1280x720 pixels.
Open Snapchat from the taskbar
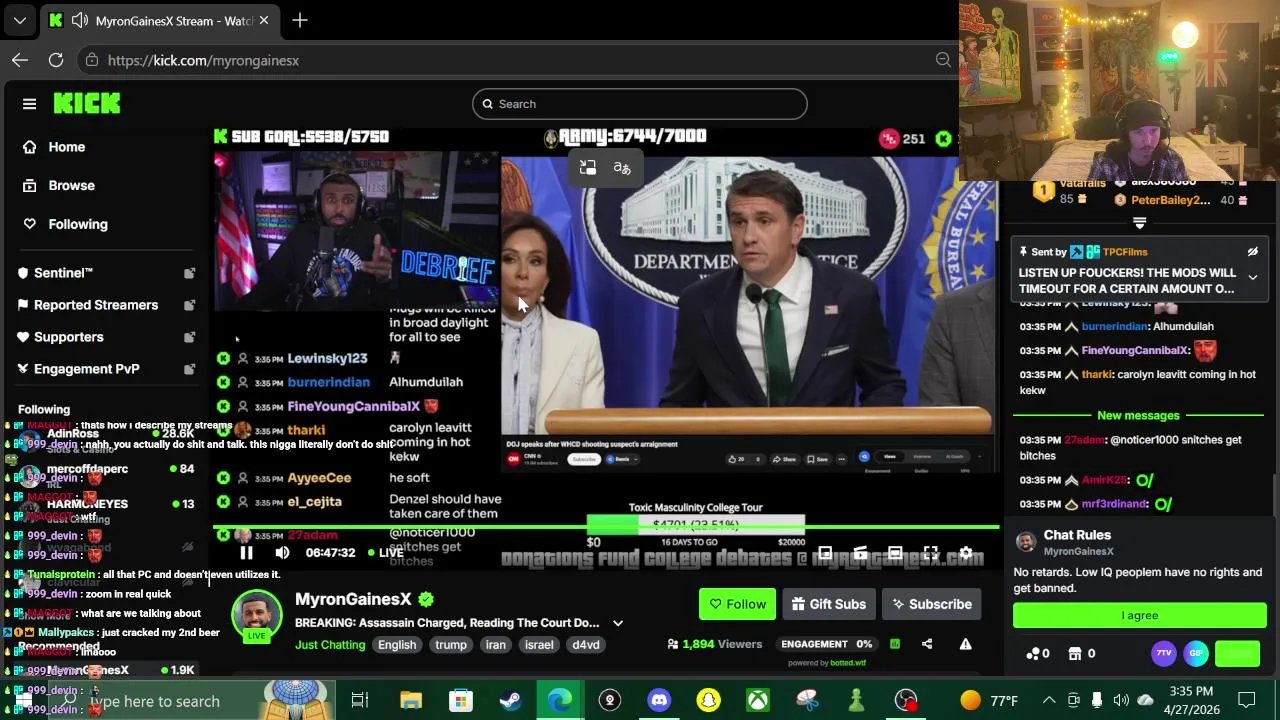coord(708,700)
